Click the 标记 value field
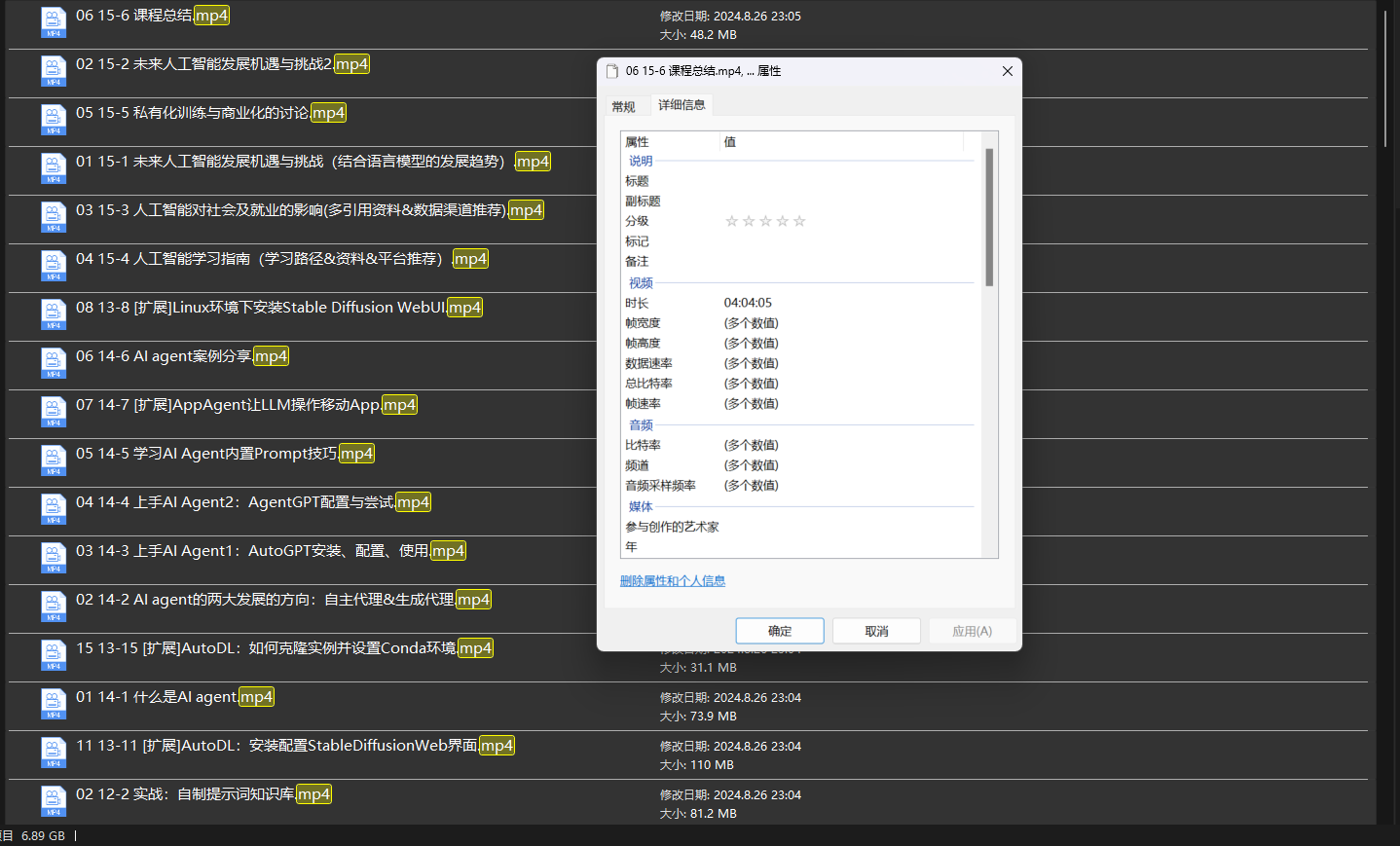Screen dimensions: 1400x846 tap(849, 241)
